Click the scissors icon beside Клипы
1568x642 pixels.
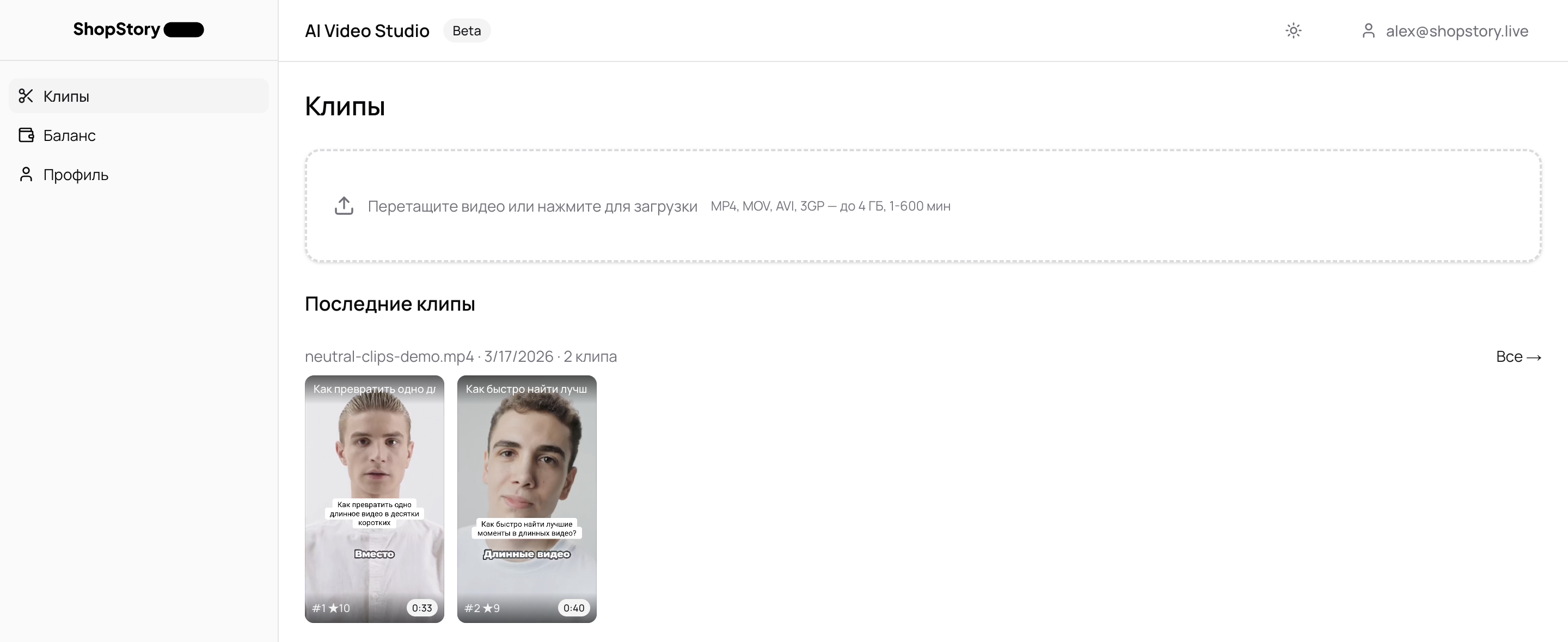[x=26, y=96]
